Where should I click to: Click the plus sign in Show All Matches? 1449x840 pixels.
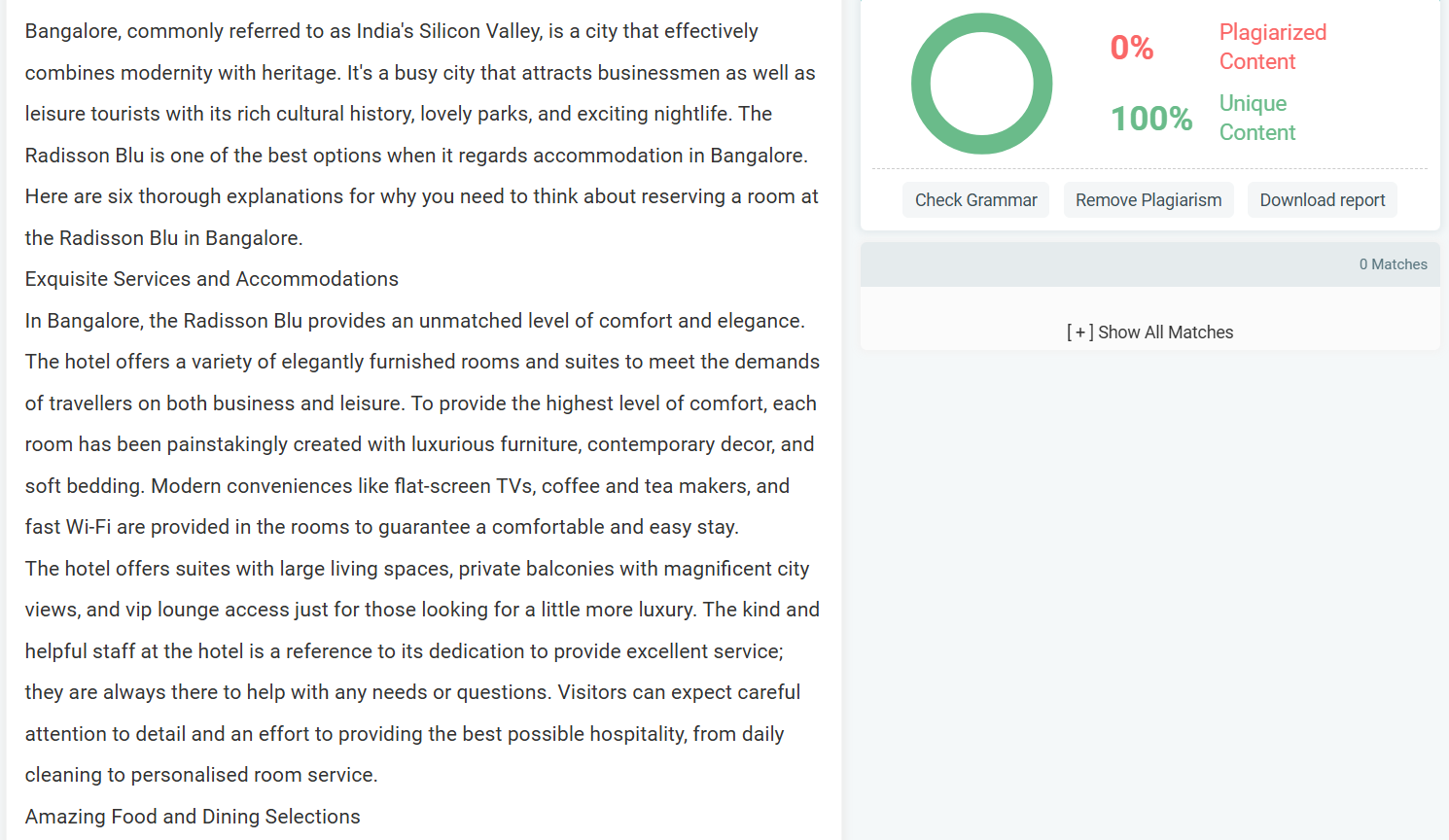1080,332
